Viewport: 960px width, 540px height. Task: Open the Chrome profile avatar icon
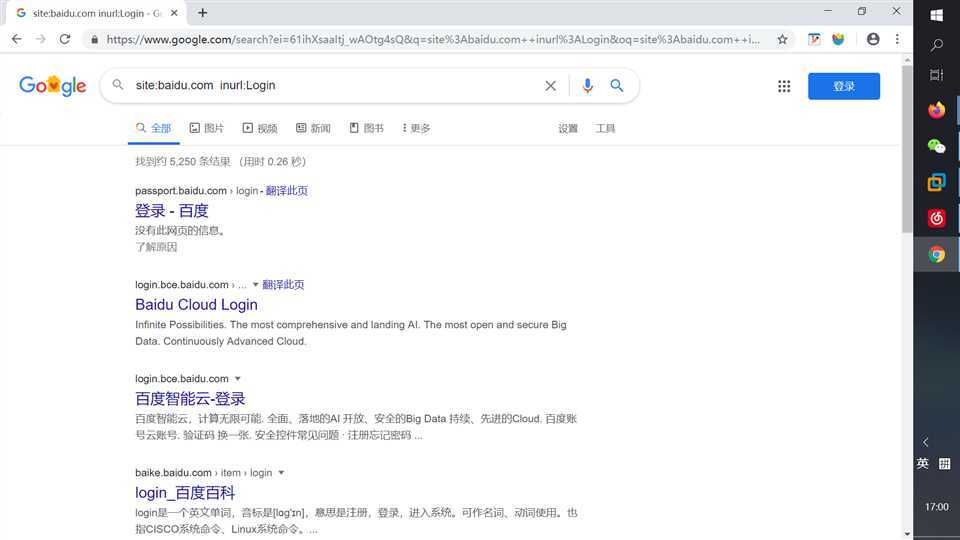873,39
